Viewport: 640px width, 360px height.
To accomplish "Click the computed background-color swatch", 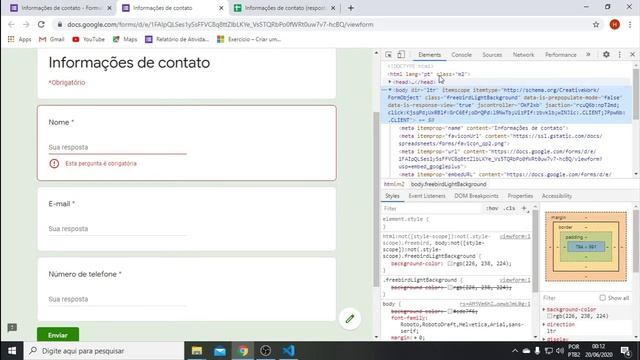I will (x=549, y=316).
